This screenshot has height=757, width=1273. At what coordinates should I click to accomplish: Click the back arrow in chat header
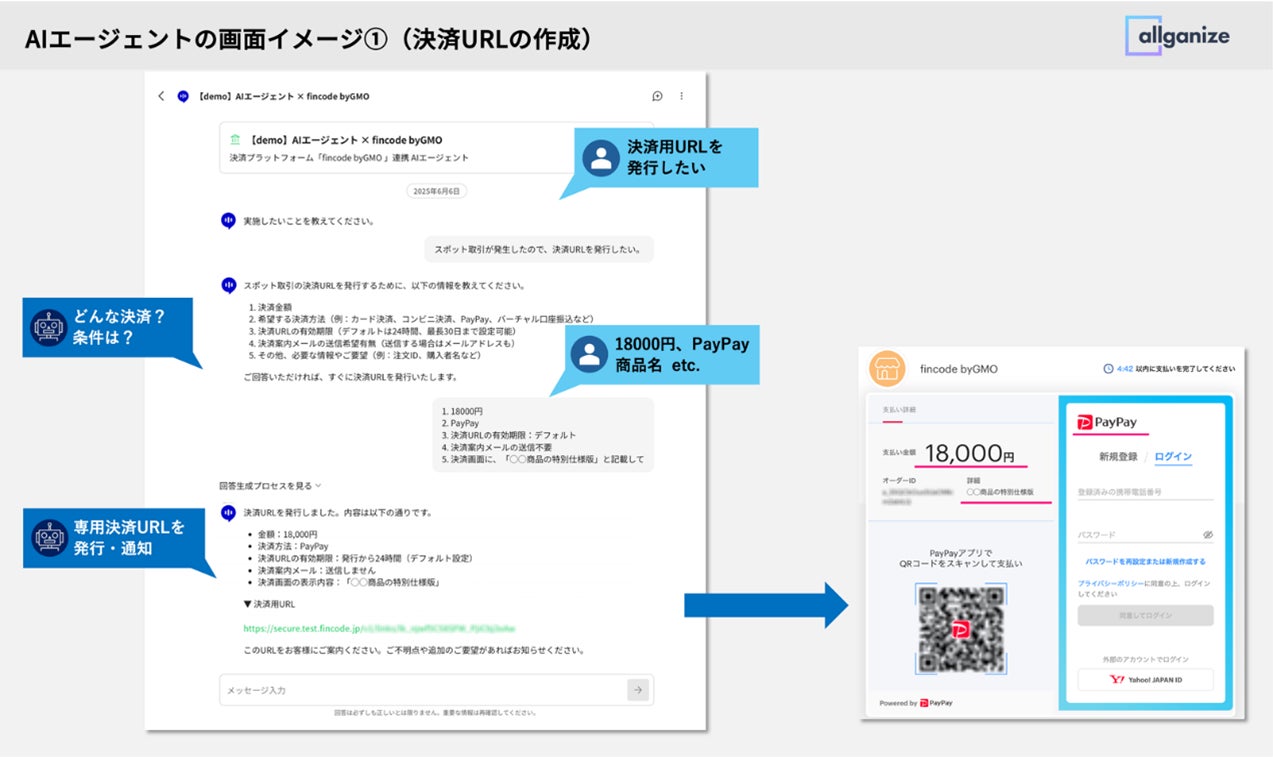tap(161, 96)
